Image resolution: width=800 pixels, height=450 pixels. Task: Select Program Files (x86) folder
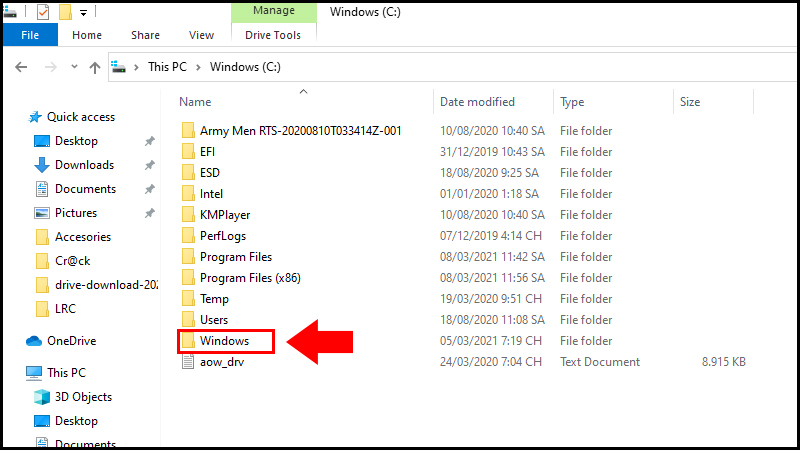coord(249,278)
